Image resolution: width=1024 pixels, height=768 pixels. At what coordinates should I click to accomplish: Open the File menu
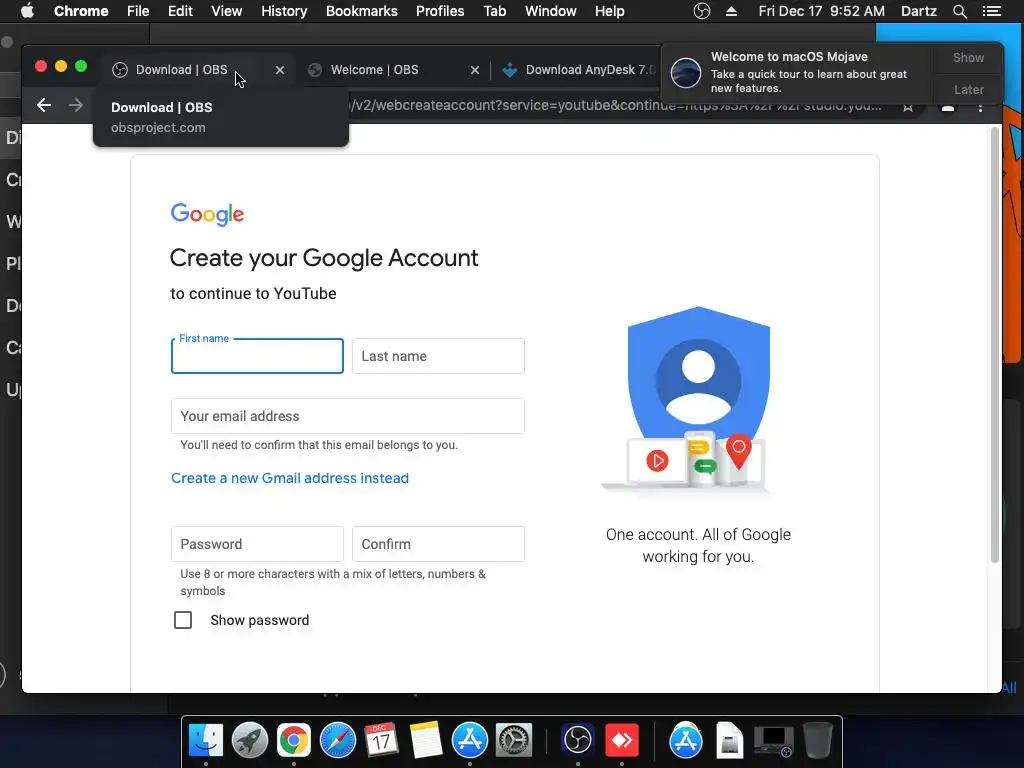click(x=138, y=11)
